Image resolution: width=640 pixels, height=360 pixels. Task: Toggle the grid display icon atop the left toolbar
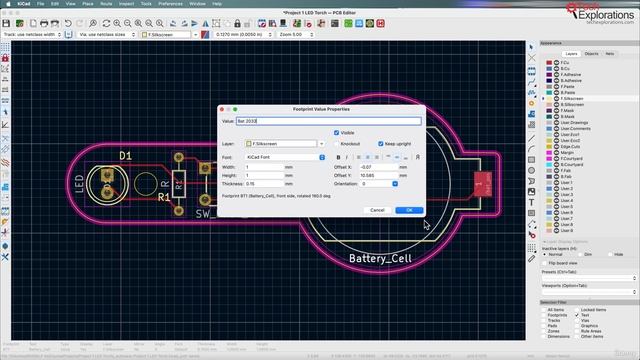point(5,48)
